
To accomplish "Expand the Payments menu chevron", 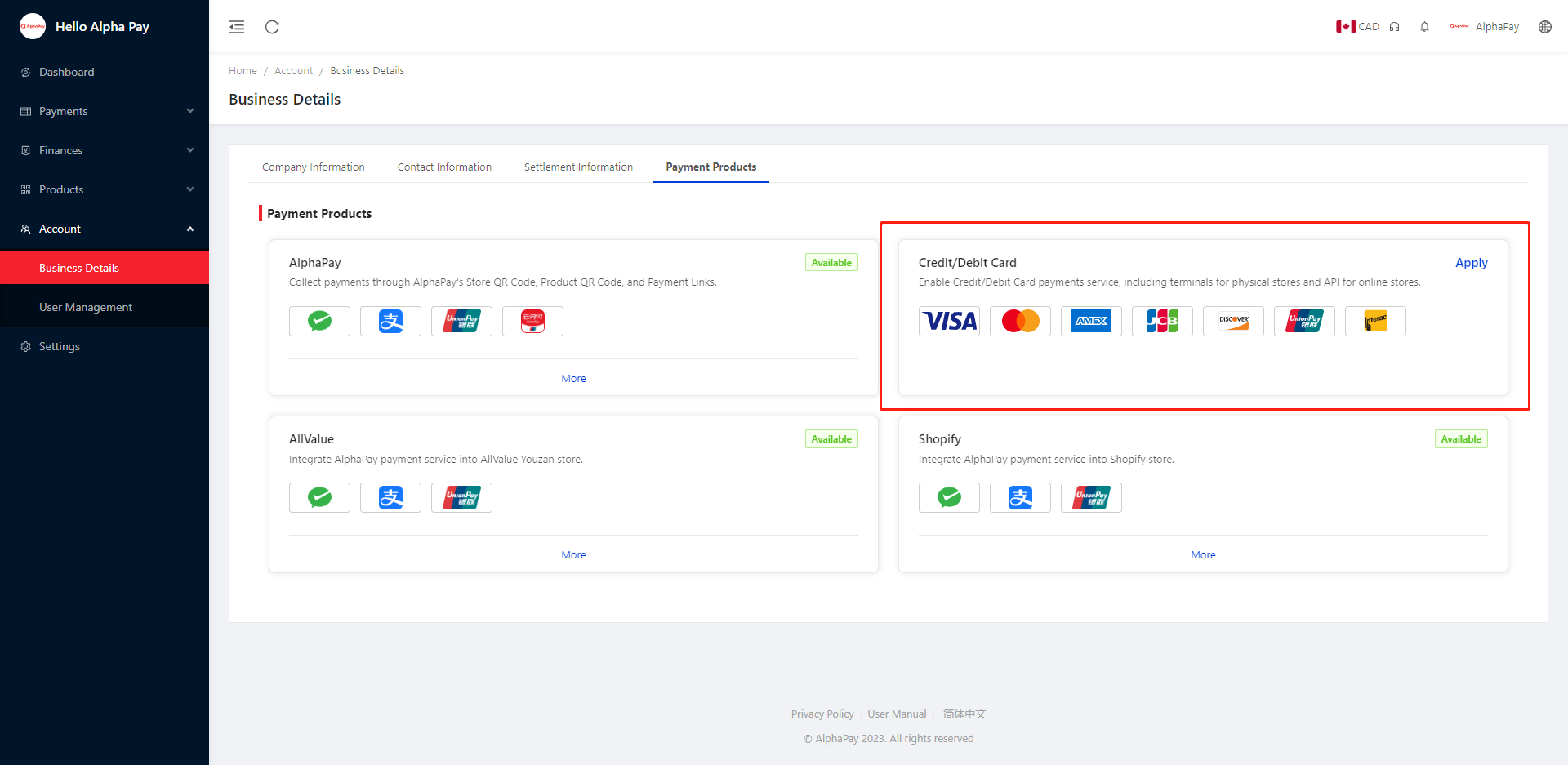I will [190, 111].
